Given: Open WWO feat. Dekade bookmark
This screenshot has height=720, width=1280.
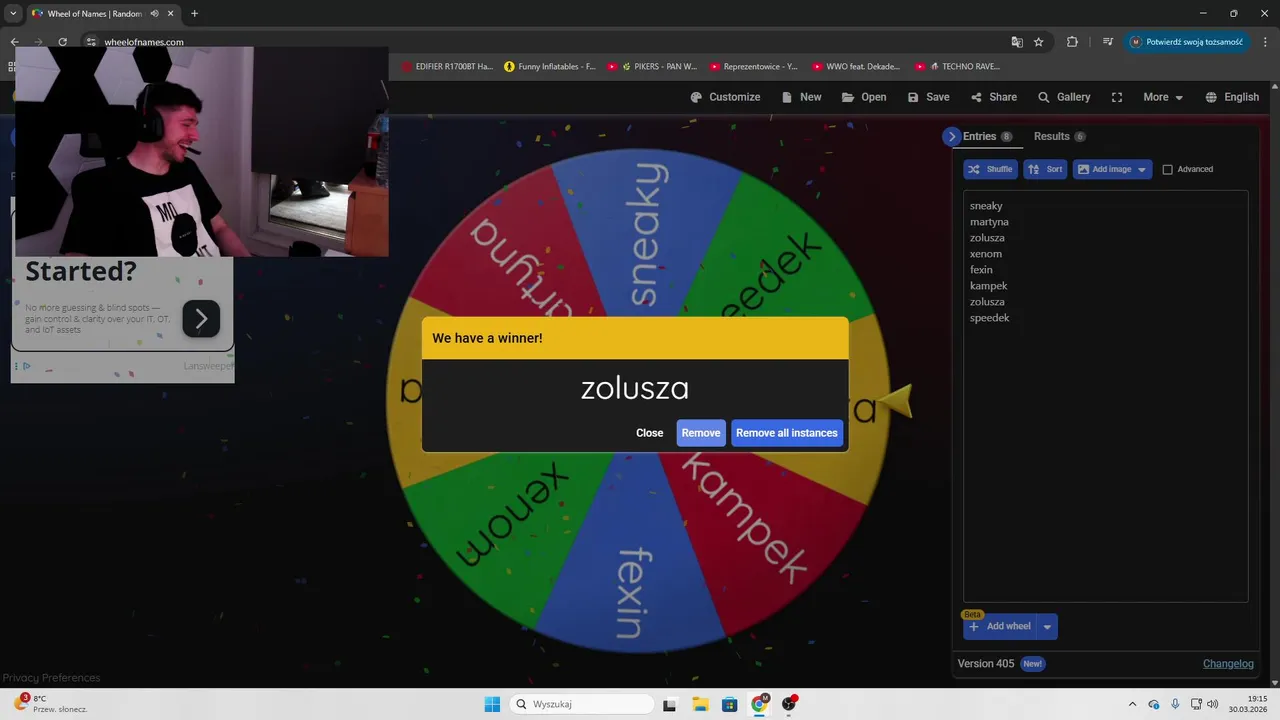Looking at the screenshot, I should click(856, 67).
